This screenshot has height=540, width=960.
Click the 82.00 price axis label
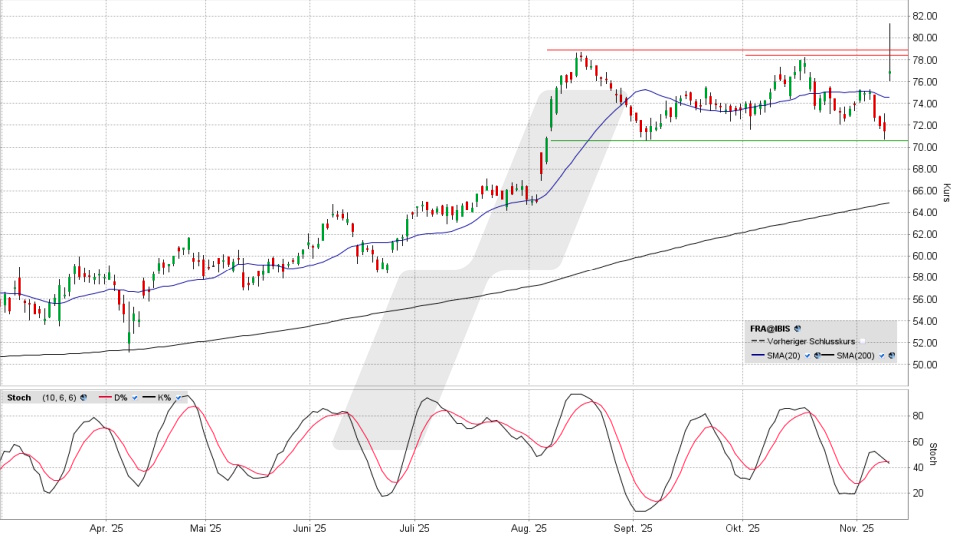[923, 16]
